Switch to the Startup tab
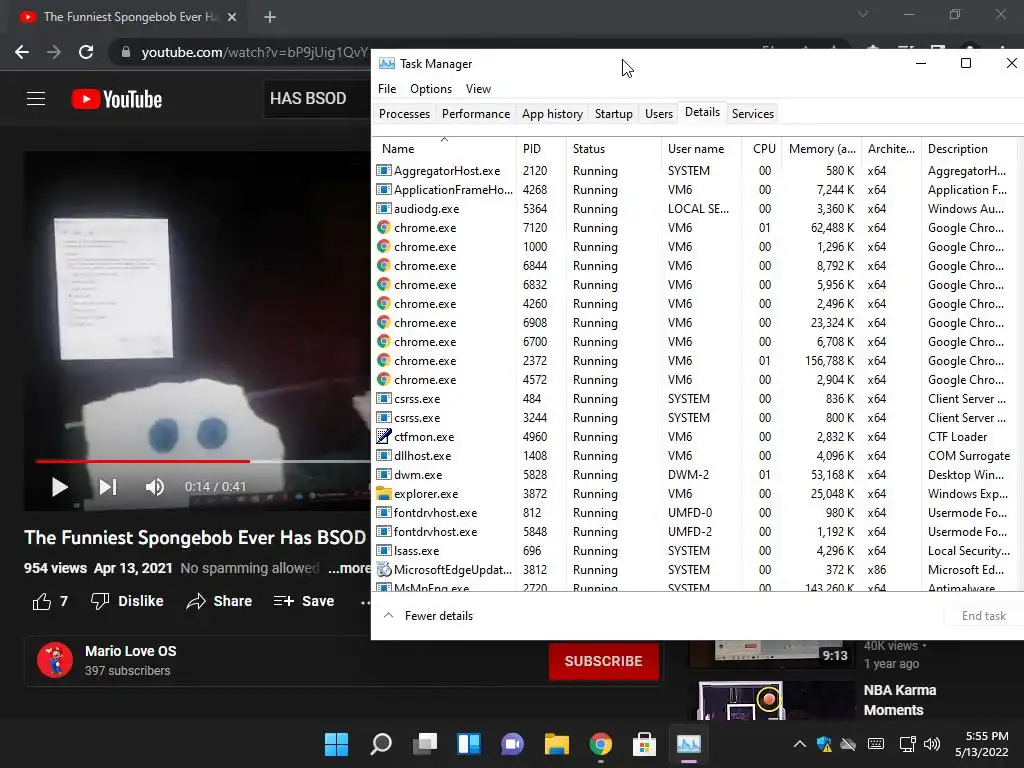This screenshot has height=768, width=1024. pyautogui.click(x=613, y=114)
